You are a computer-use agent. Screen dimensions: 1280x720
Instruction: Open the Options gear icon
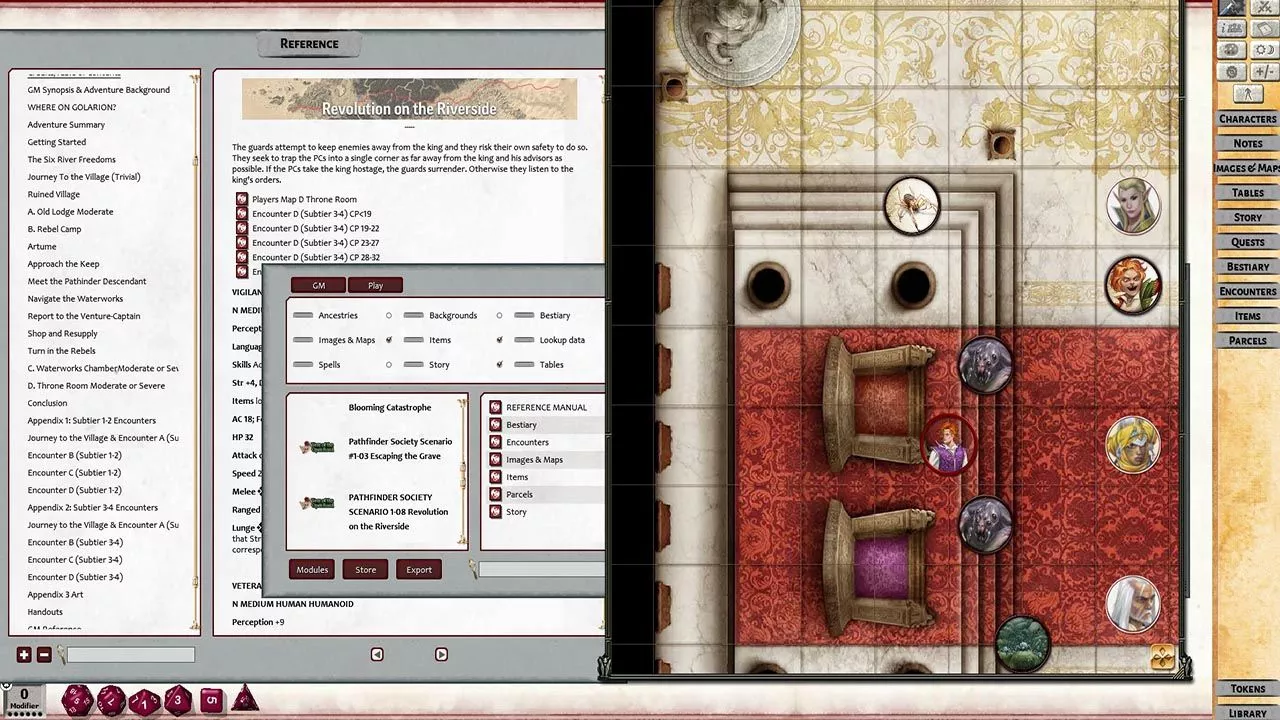1231,72
